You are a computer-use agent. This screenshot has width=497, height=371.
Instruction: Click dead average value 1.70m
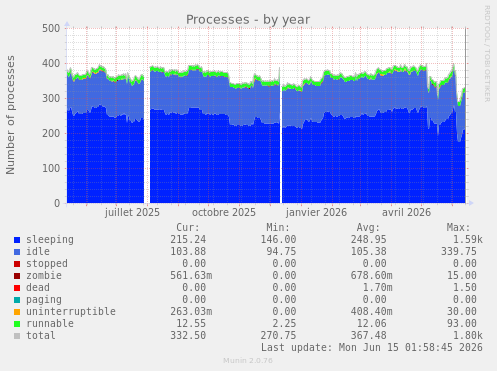coord(378,288)
